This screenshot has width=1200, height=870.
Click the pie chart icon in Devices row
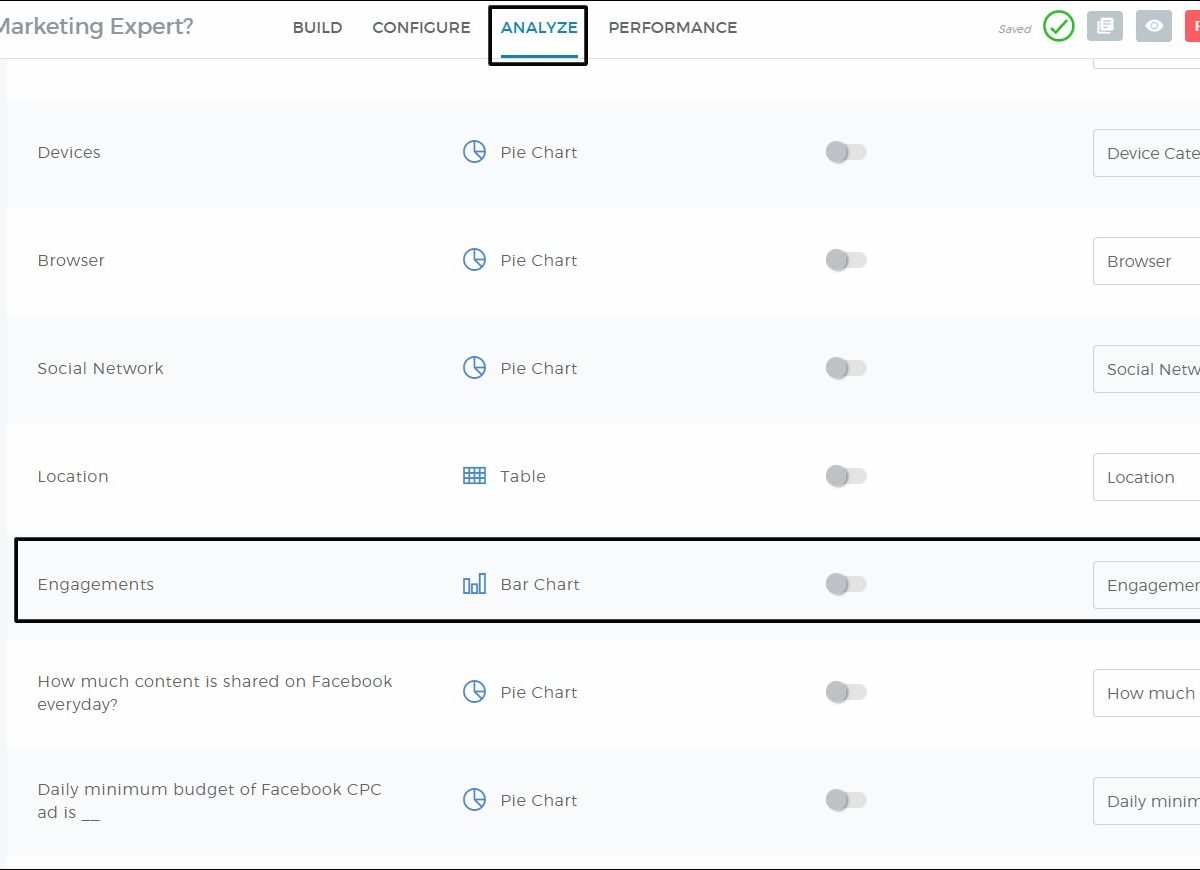coord(474,152)
